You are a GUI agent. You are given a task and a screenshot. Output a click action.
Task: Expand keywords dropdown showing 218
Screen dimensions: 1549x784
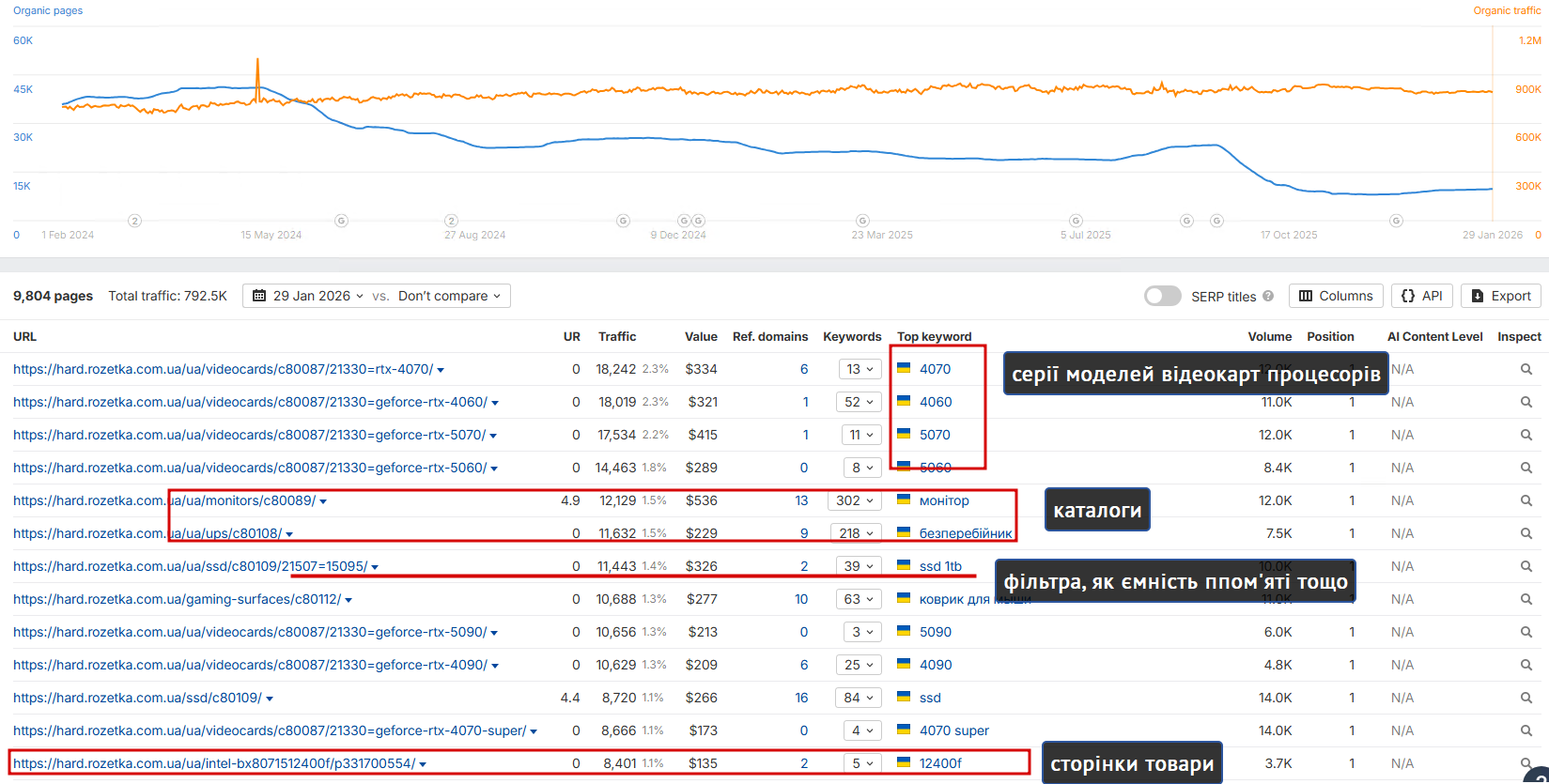(856, 533)
